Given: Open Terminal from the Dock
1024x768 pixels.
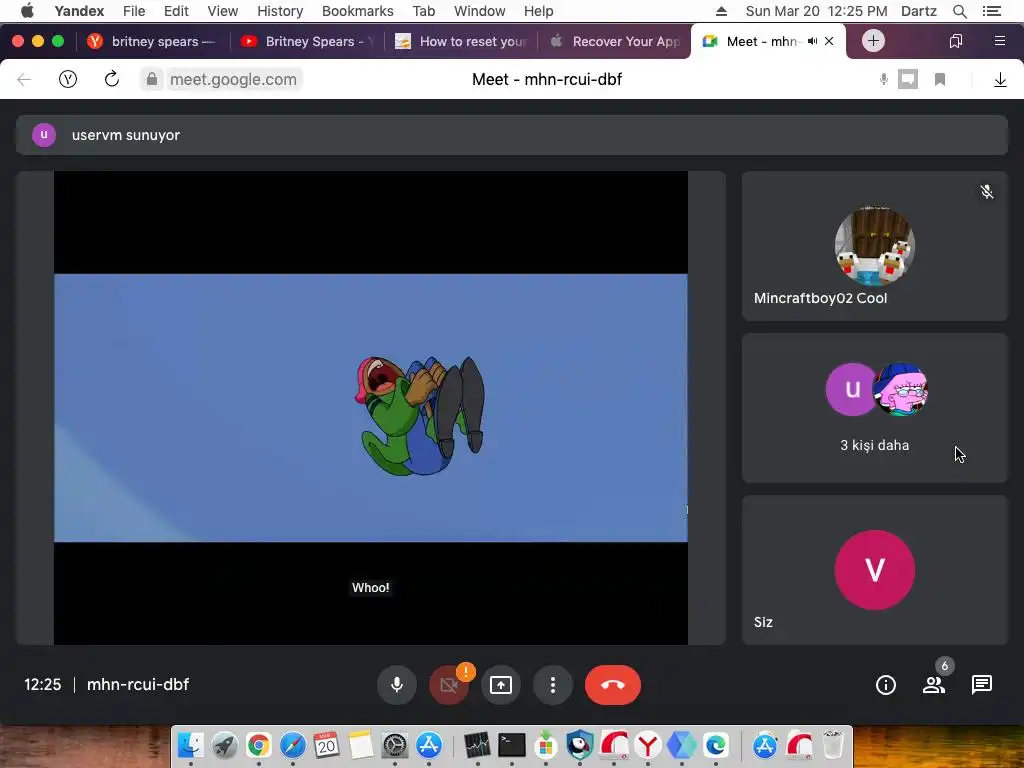Looking at the screenshot, I should point(511,744).
